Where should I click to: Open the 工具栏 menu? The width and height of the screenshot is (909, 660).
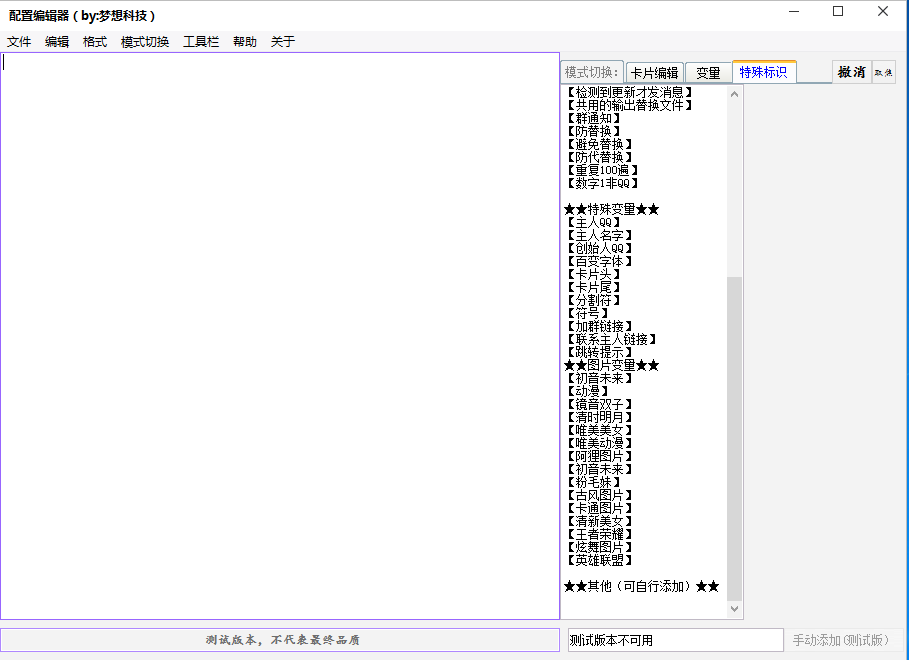(x=200, y=41)
